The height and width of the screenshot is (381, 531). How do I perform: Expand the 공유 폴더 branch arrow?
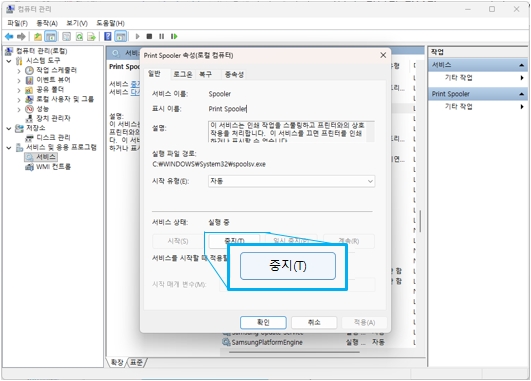coord(19,90)
